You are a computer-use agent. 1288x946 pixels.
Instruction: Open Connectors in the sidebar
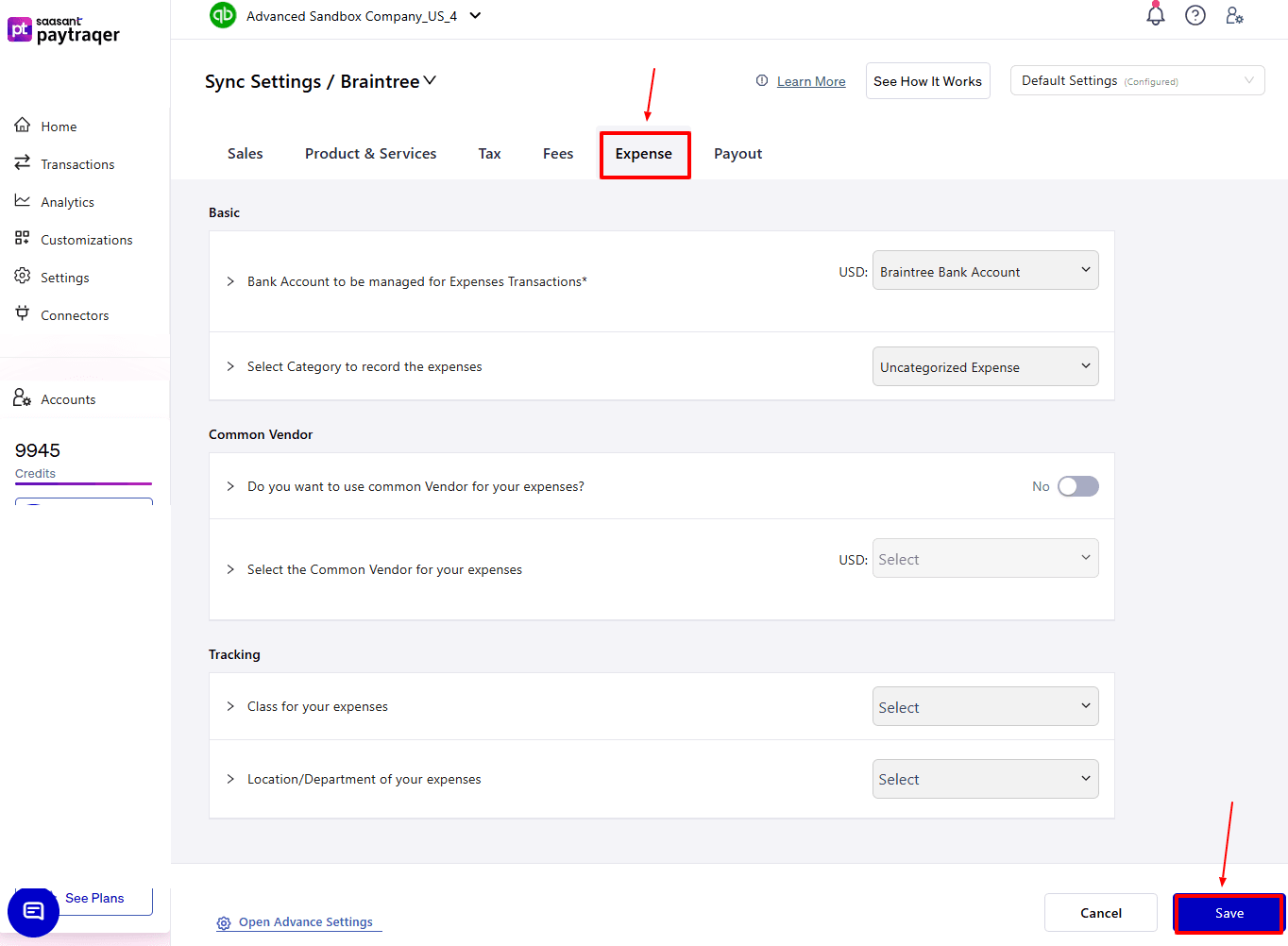click(75, 315)
